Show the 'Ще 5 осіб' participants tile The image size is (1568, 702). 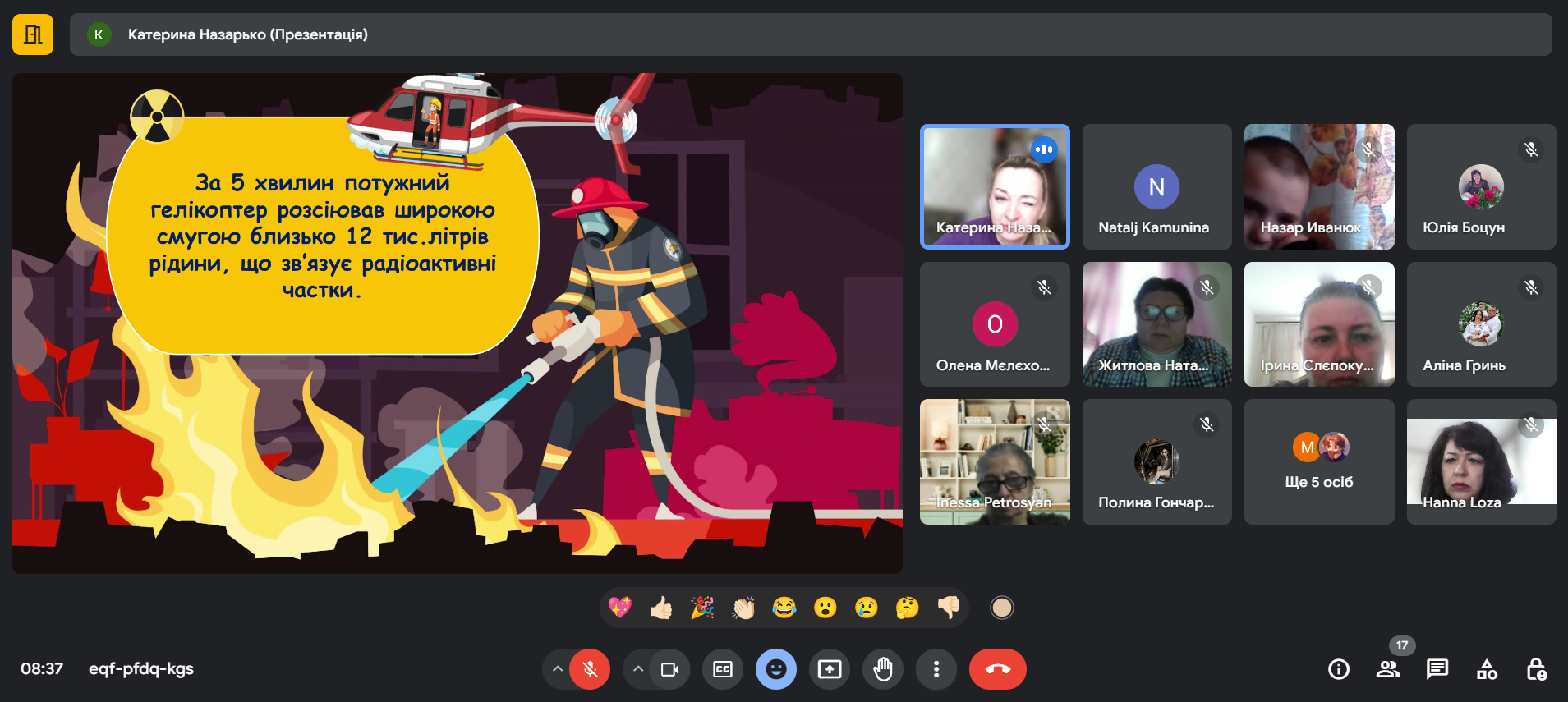tap(1319, 461)
